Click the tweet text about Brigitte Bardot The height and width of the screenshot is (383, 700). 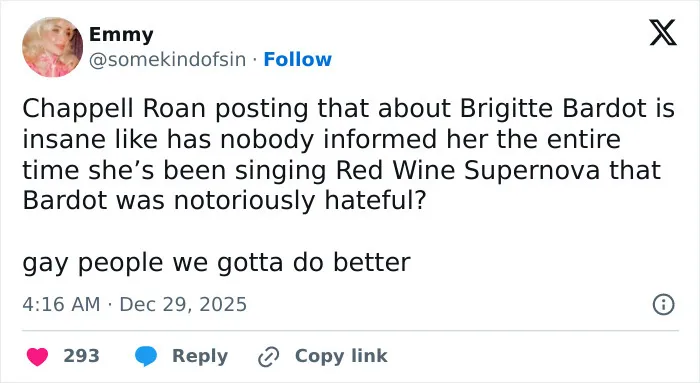pyautogui.click(x=348, y=154)
